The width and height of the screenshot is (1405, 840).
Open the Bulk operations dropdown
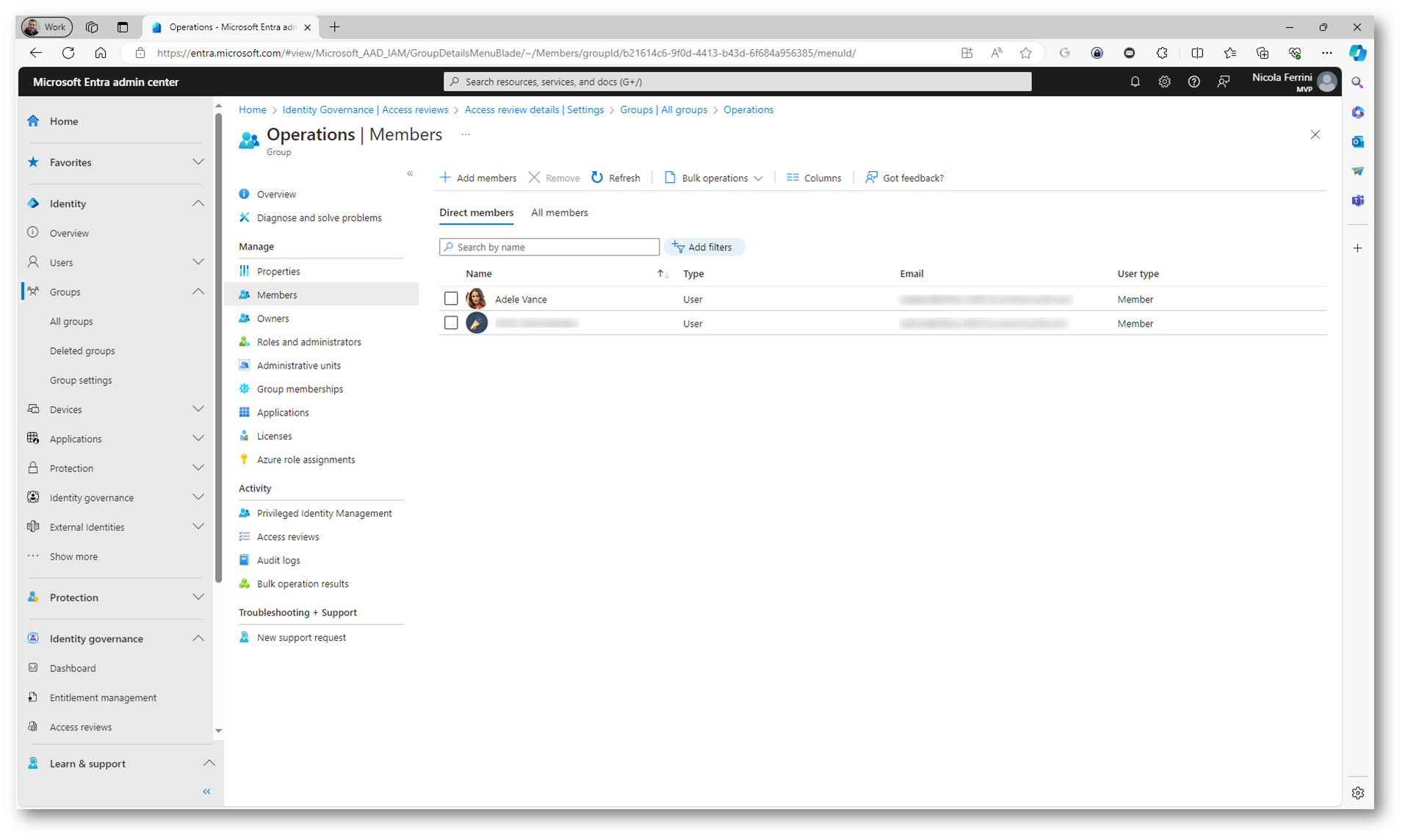pos(713,178)
